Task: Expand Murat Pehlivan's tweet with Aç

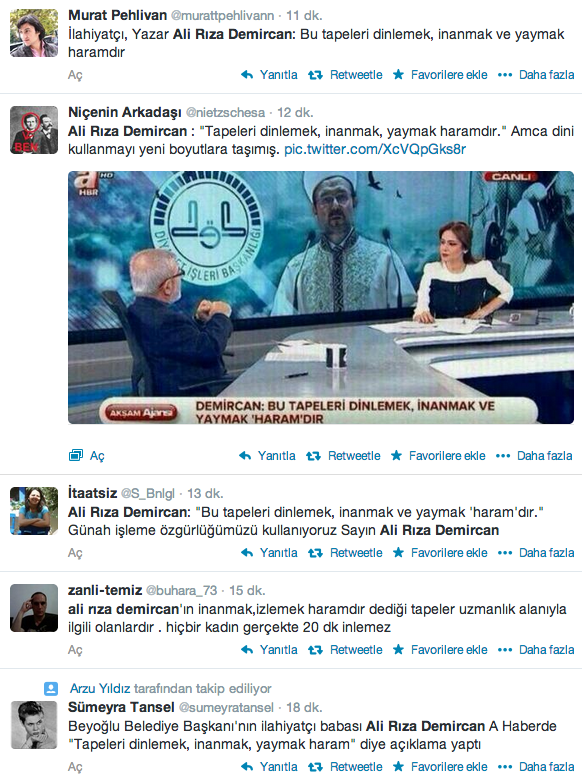Action: 75,75
